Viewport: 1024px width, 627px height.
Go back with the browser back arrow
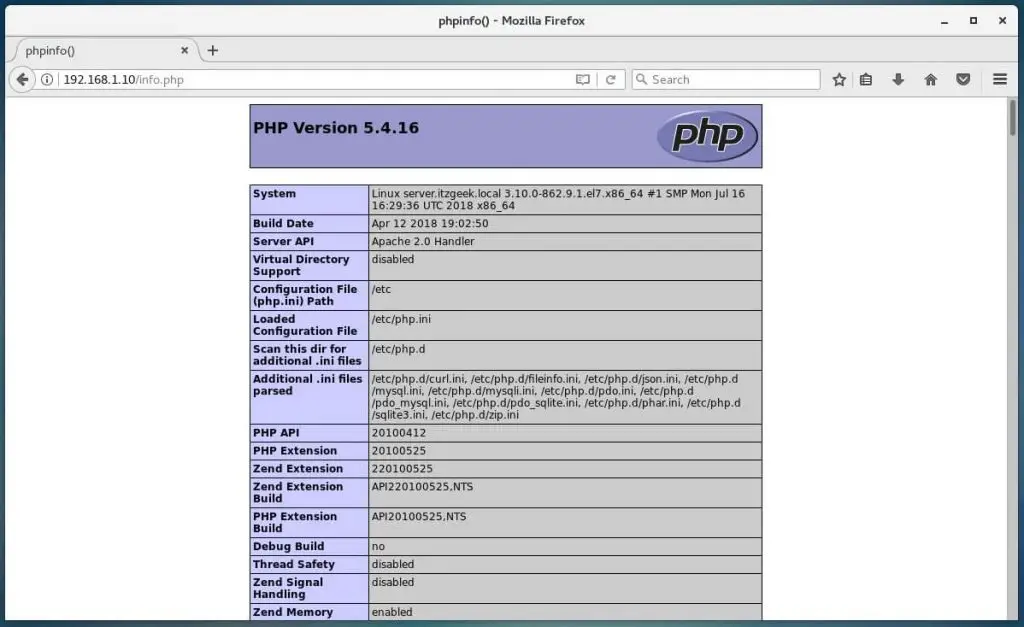pos(22,79)
